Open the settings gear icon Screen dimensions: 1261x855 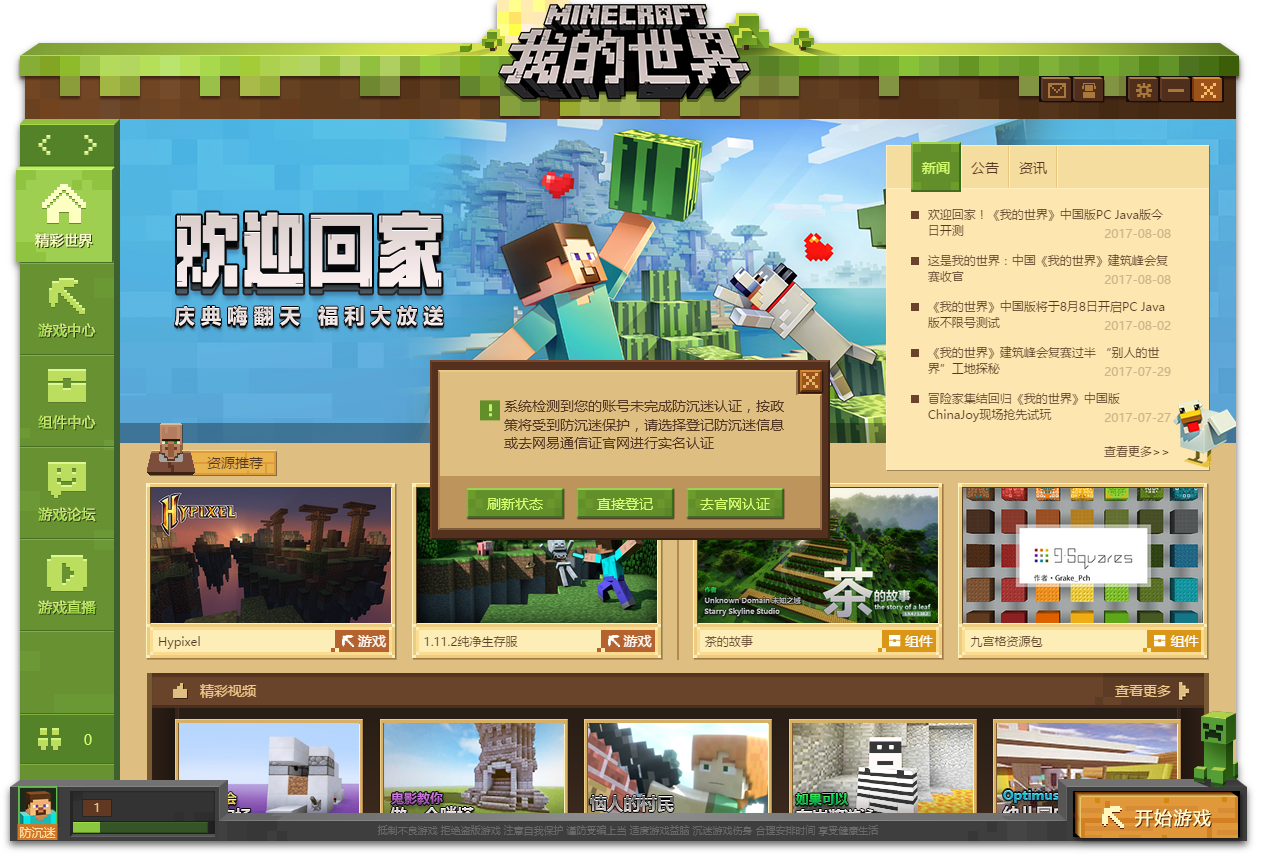point(1143,90)
